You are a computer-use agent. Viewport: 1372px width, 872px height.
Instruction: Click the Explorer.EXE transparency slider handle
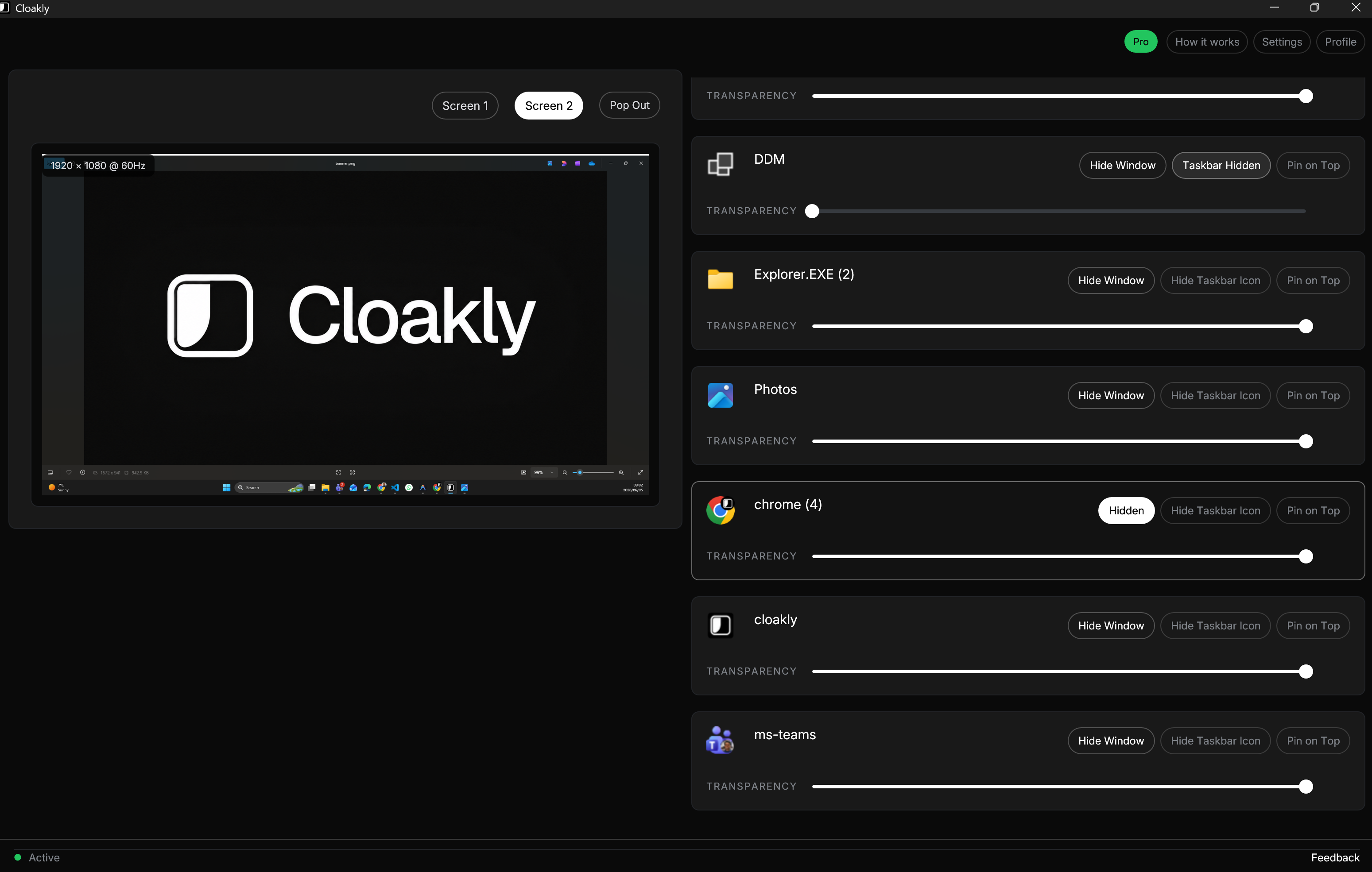(1306, 326)
